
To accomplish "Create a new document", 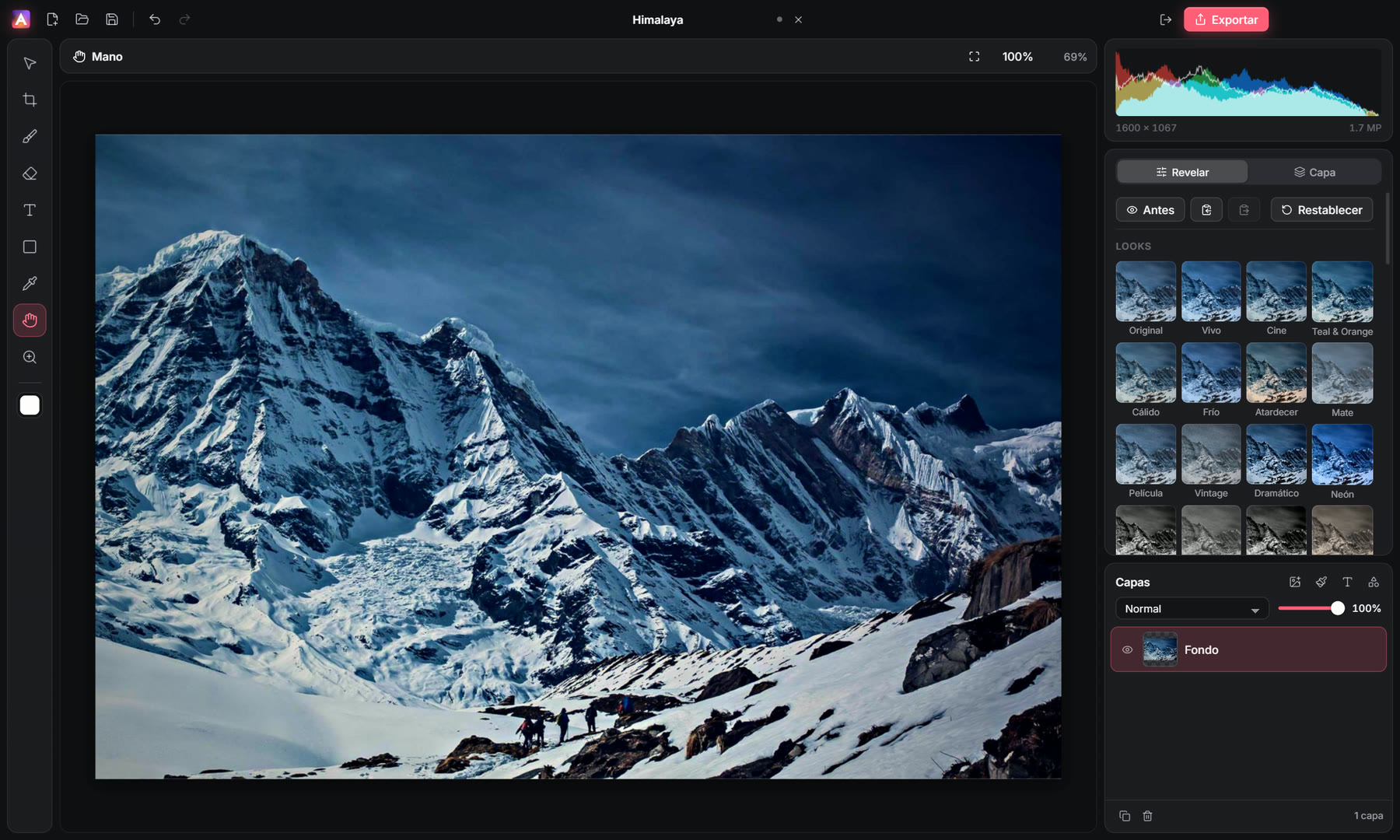I will (x=52, y=19).
